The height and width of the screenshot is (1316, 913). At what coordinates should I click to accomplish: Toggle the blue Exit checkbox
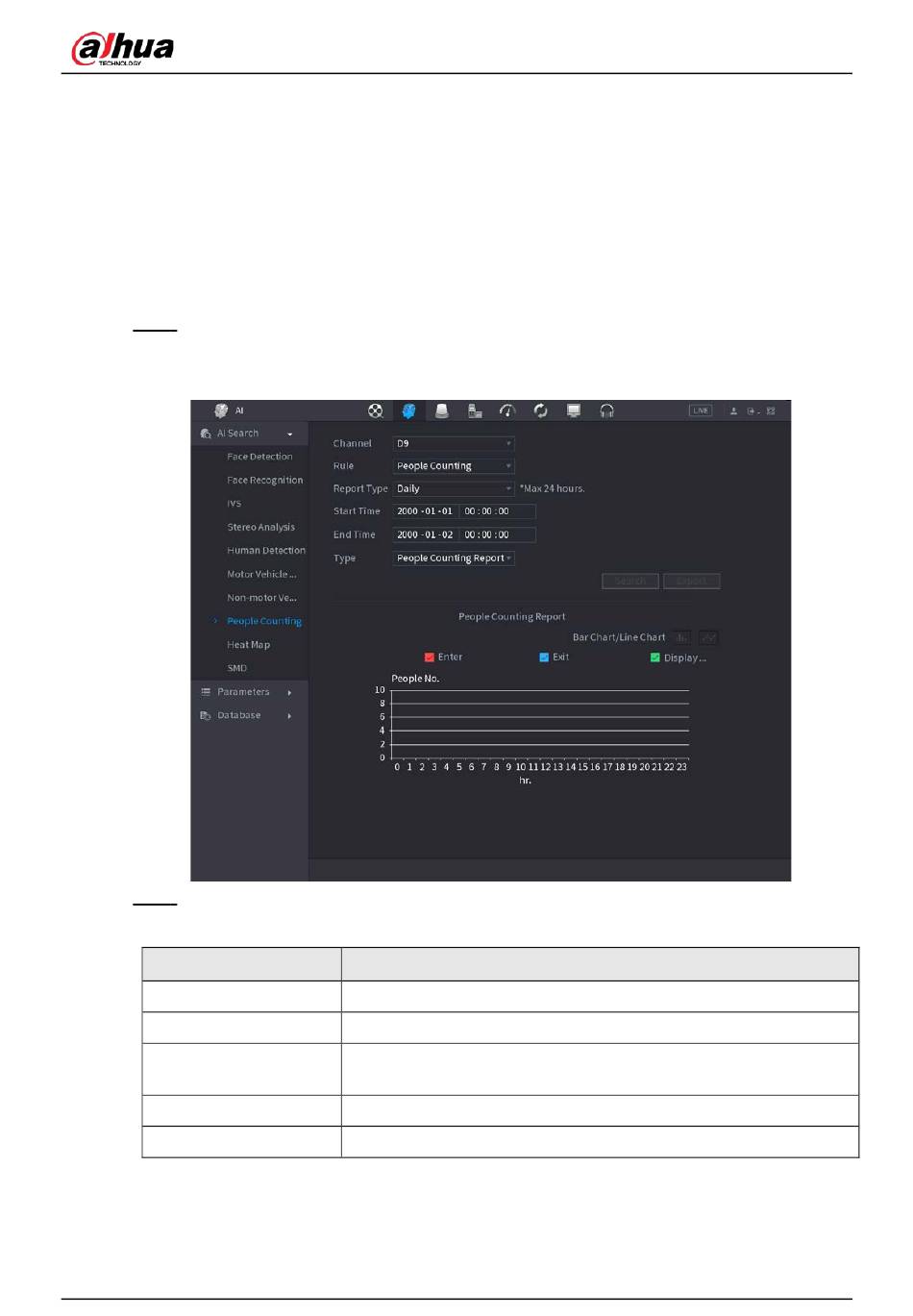pyautogui.click(x=544, y=658)
